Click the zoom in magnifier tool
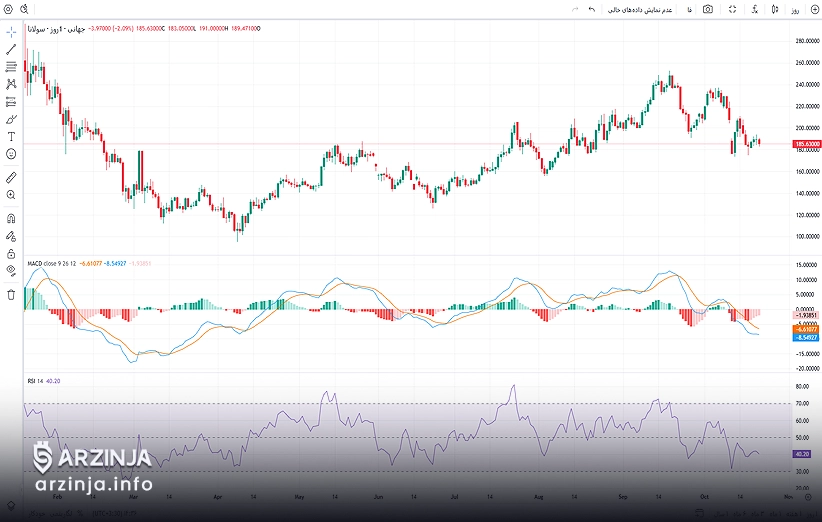The width and height of the screenshot is (822, 522). click(x=11, y=195)
